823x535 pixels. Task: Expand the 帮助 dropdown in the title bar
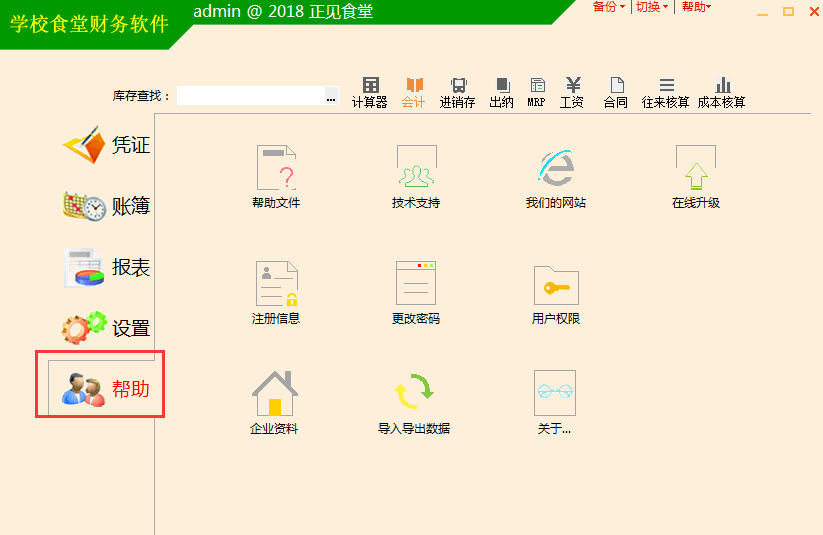click(697, 7)
